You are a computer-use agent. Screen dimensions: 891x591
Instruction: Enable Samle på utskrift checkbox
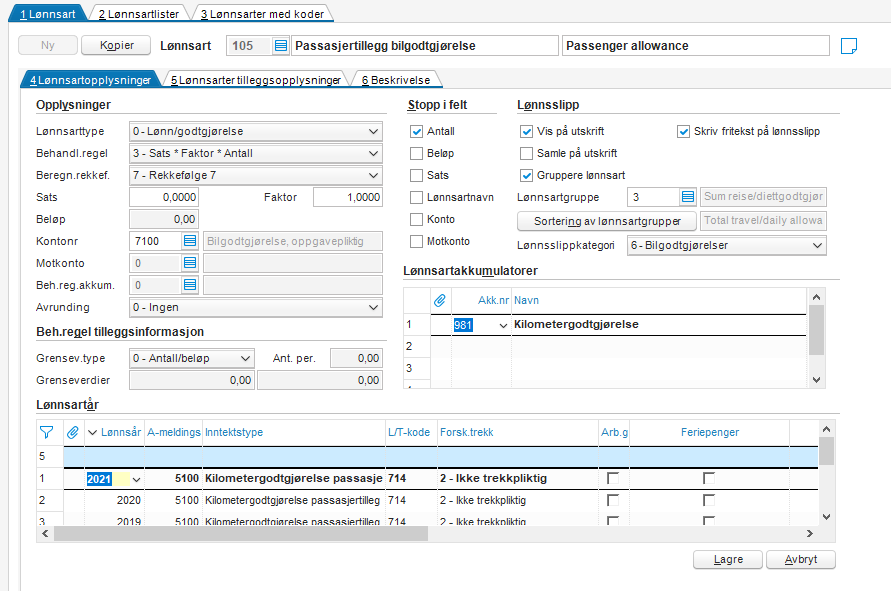click(x=527, y=153)
